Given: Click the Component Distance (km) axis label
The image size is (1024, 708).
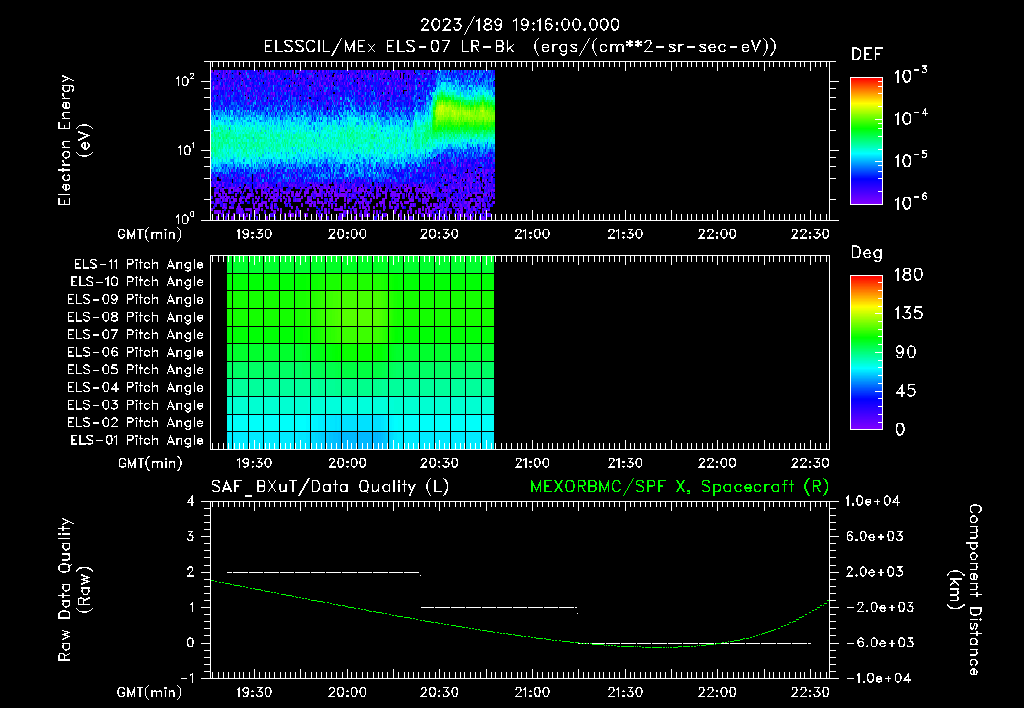Looking at the screenshot, I should tap(965, 590).
